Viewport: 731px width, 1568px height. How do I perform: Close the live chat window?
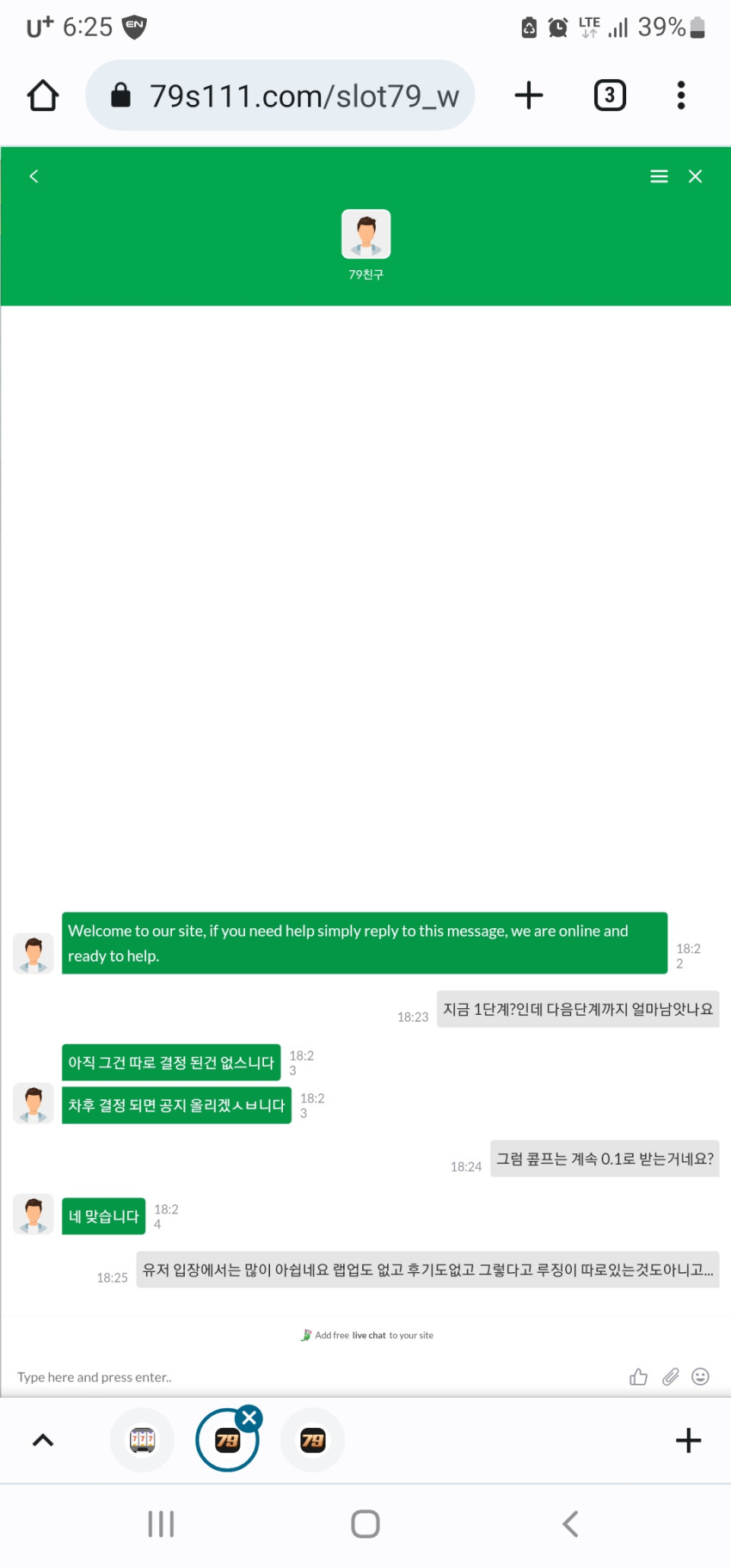point(696,176)
